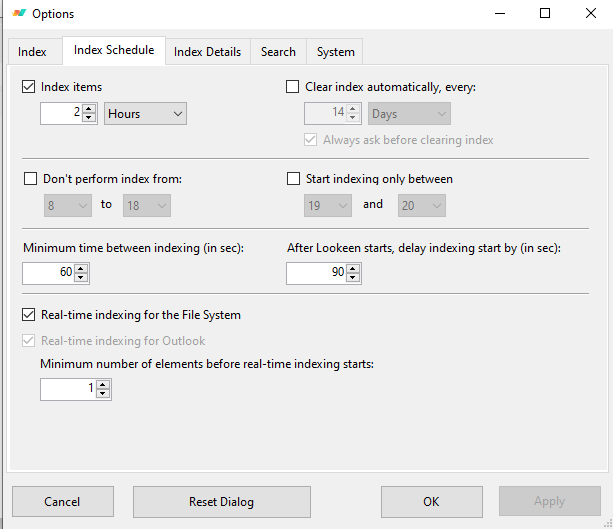This screenshot has height=529, width=613.
Task: Decrease minimum time between indexing
Action: 81,277
